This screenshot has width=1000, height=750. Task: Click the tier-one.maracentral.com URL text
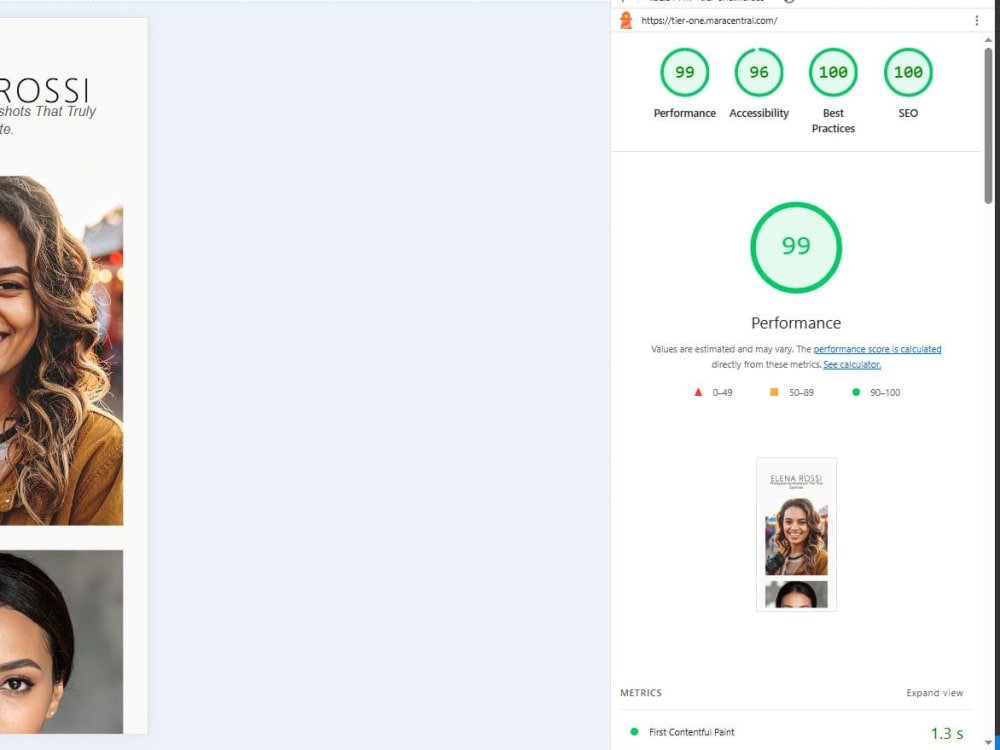[709, 20]
